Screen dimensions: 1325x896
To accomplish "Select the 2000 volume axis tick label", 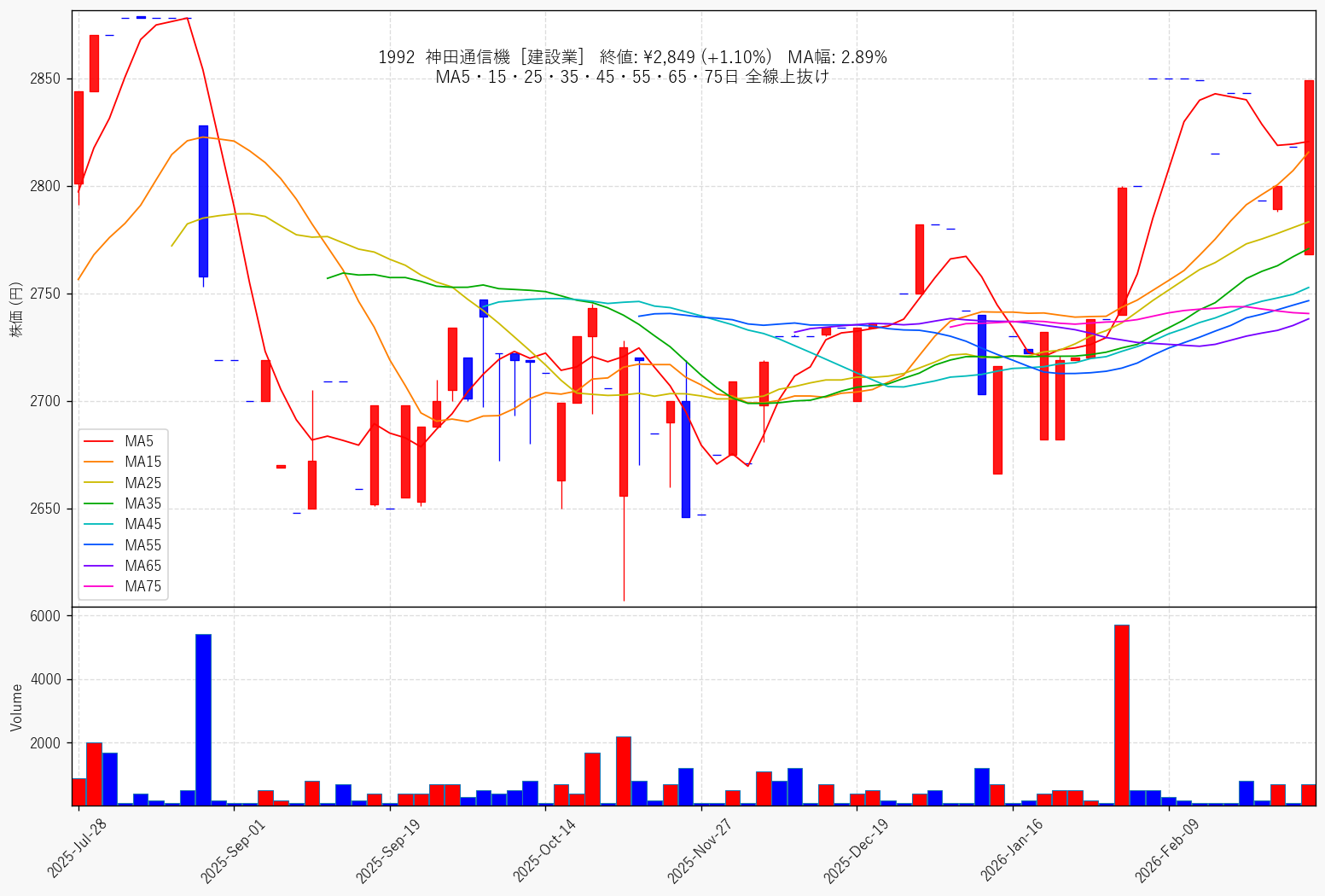I will tap(45, 743).
